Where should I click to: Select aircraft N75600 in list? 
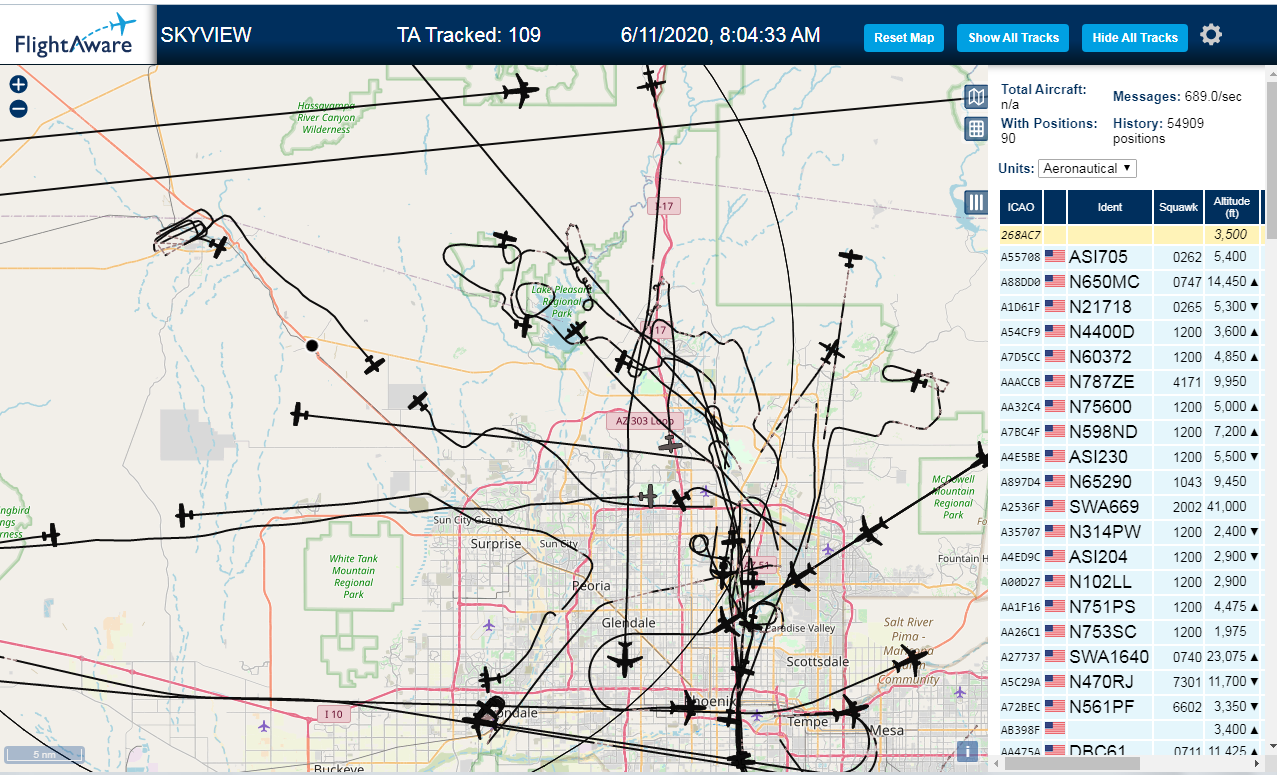coord(1132,407)
